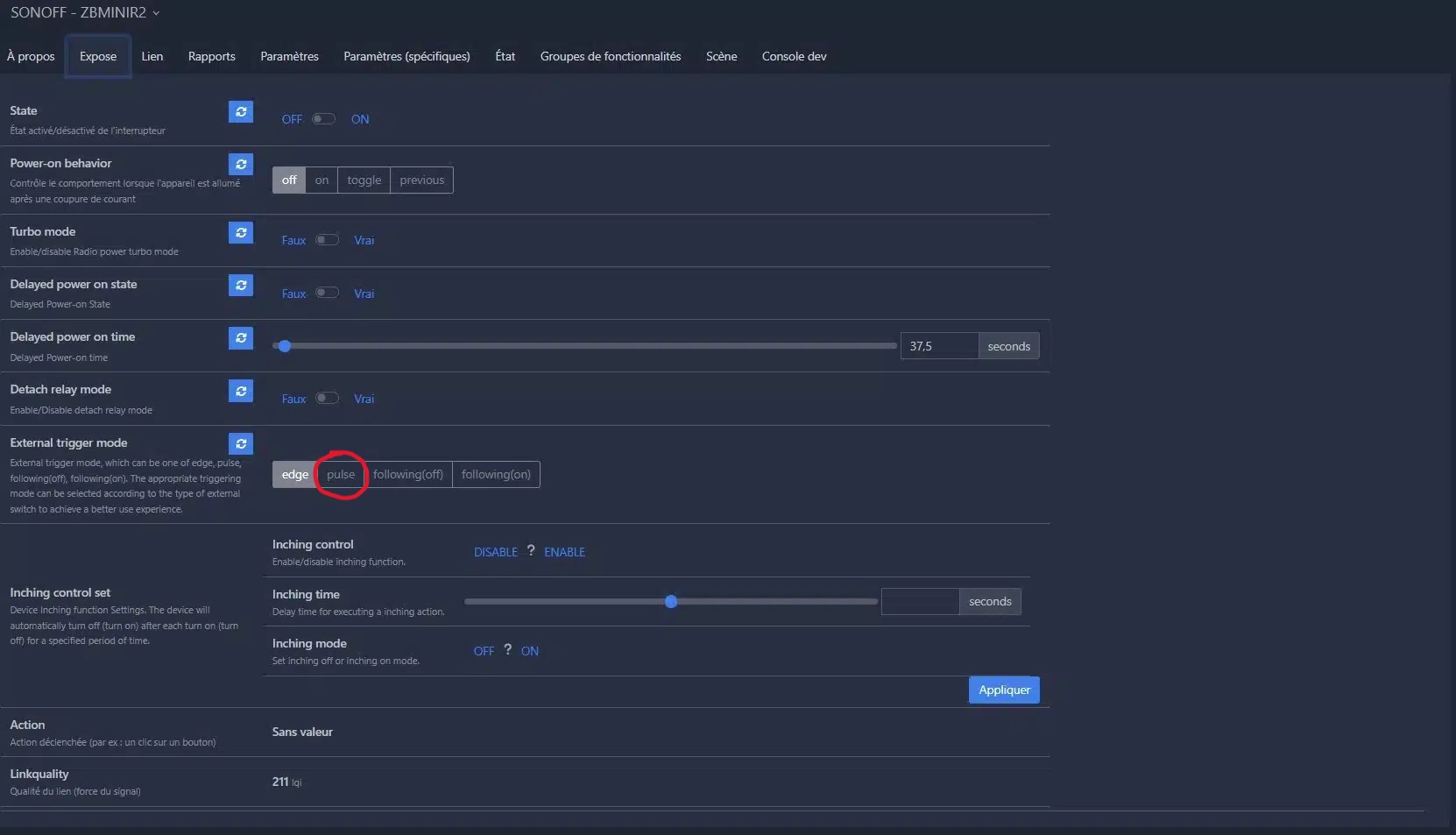Click the Inching control question mark
The width and height of the screenshot is (1456, 835).
coord(531,551)
